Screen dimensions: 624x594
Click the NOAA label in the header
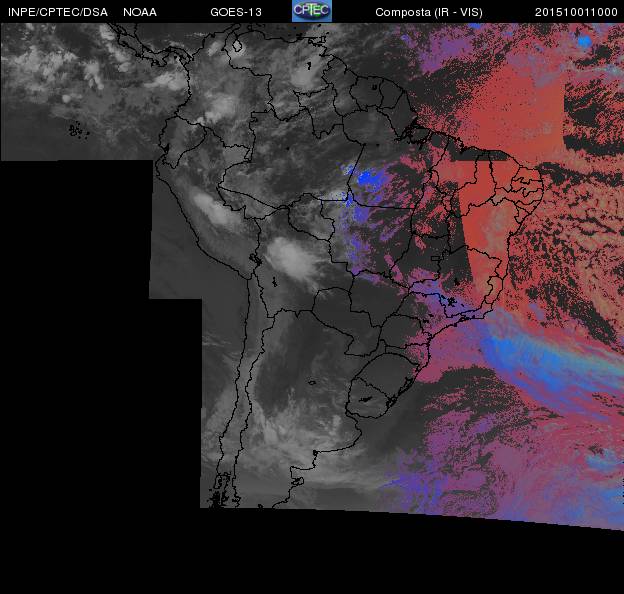coord(140,12)
